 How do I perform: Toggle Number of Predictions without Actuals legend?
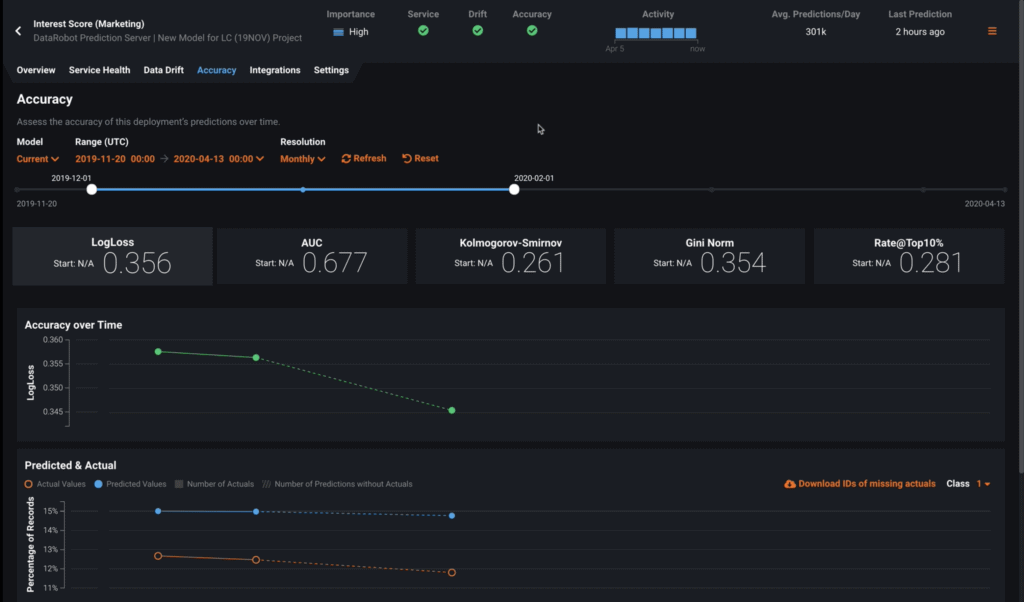[x=337, y=484]
